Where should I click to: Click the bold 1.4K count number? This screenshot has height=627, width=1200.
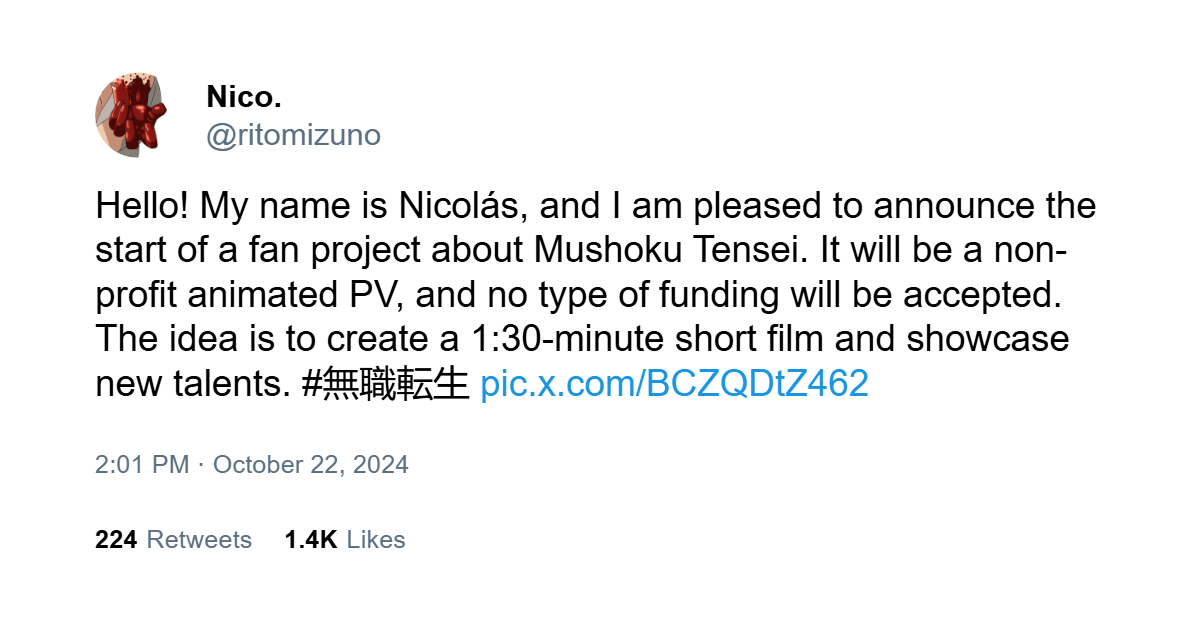pos(311,540)
